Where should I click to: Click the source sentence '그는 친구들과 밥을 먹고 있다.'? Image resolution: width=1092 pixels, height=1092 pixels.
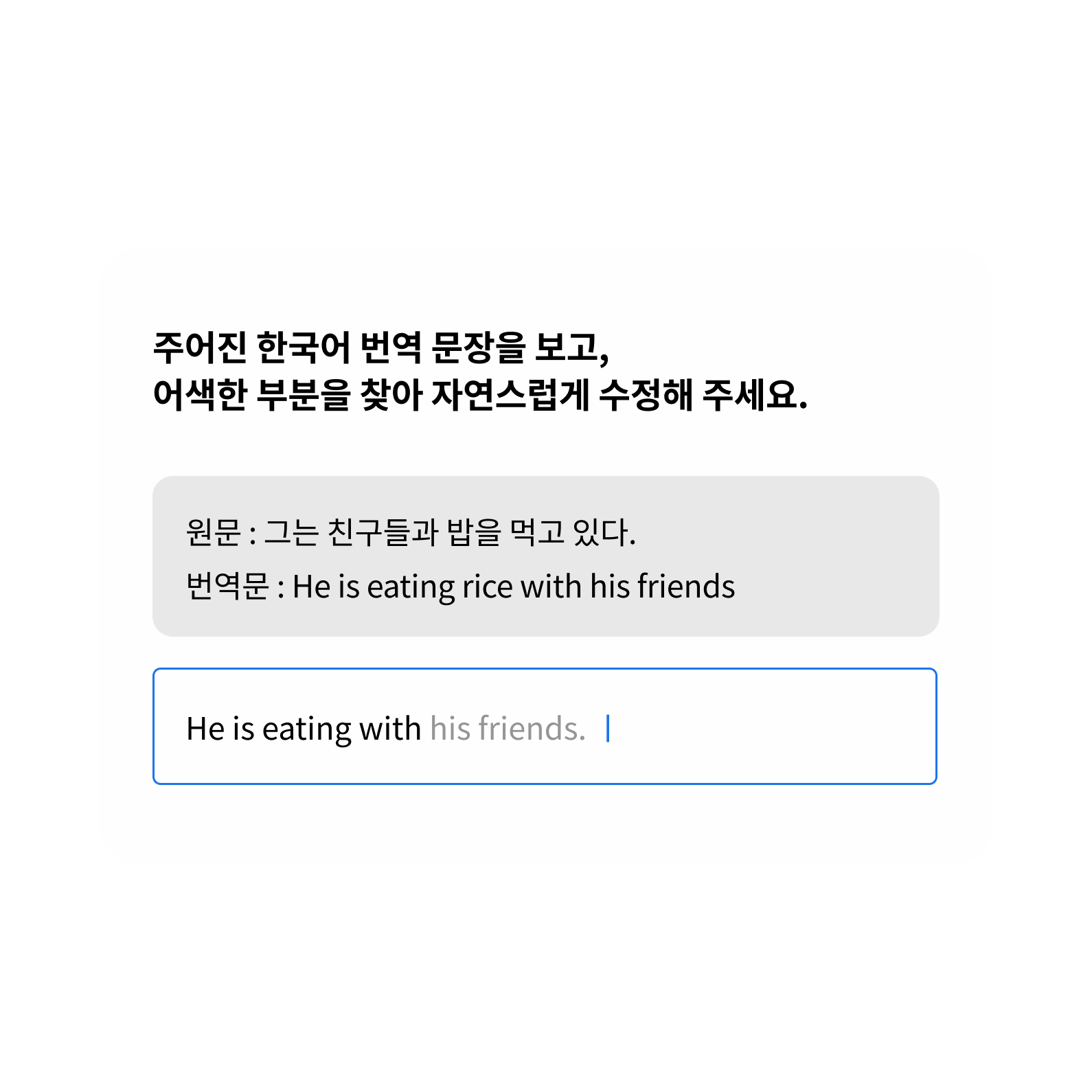point(451,532)
